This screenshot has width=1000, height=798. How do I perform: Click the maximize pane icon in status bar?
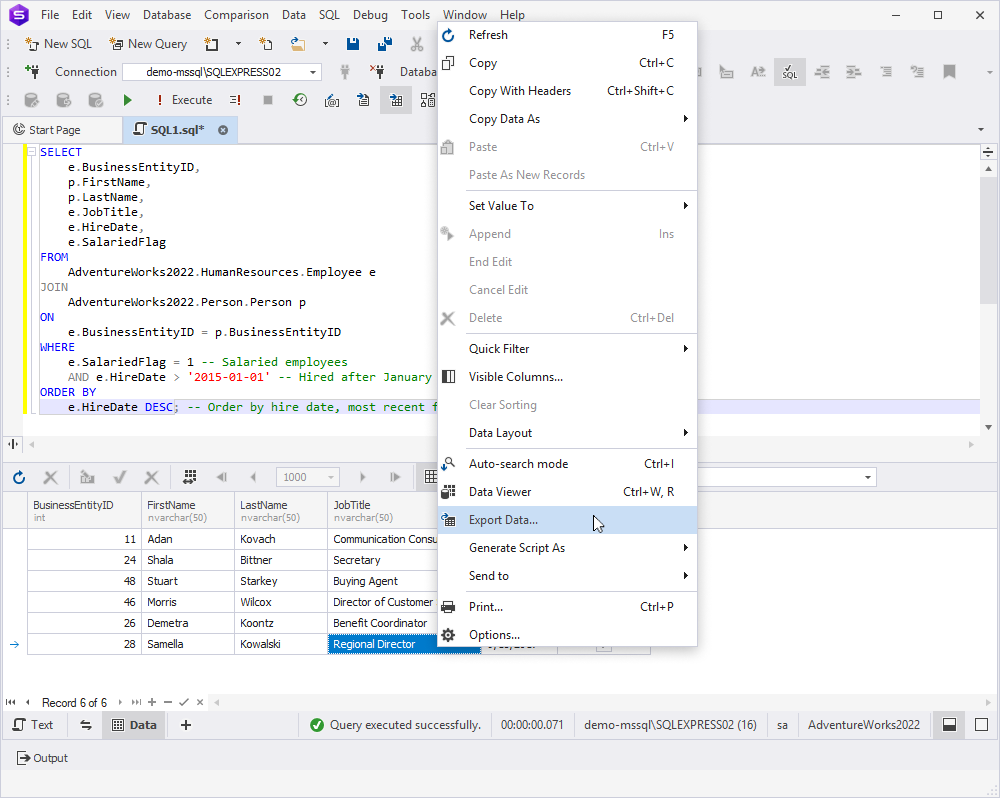(982, 725)
